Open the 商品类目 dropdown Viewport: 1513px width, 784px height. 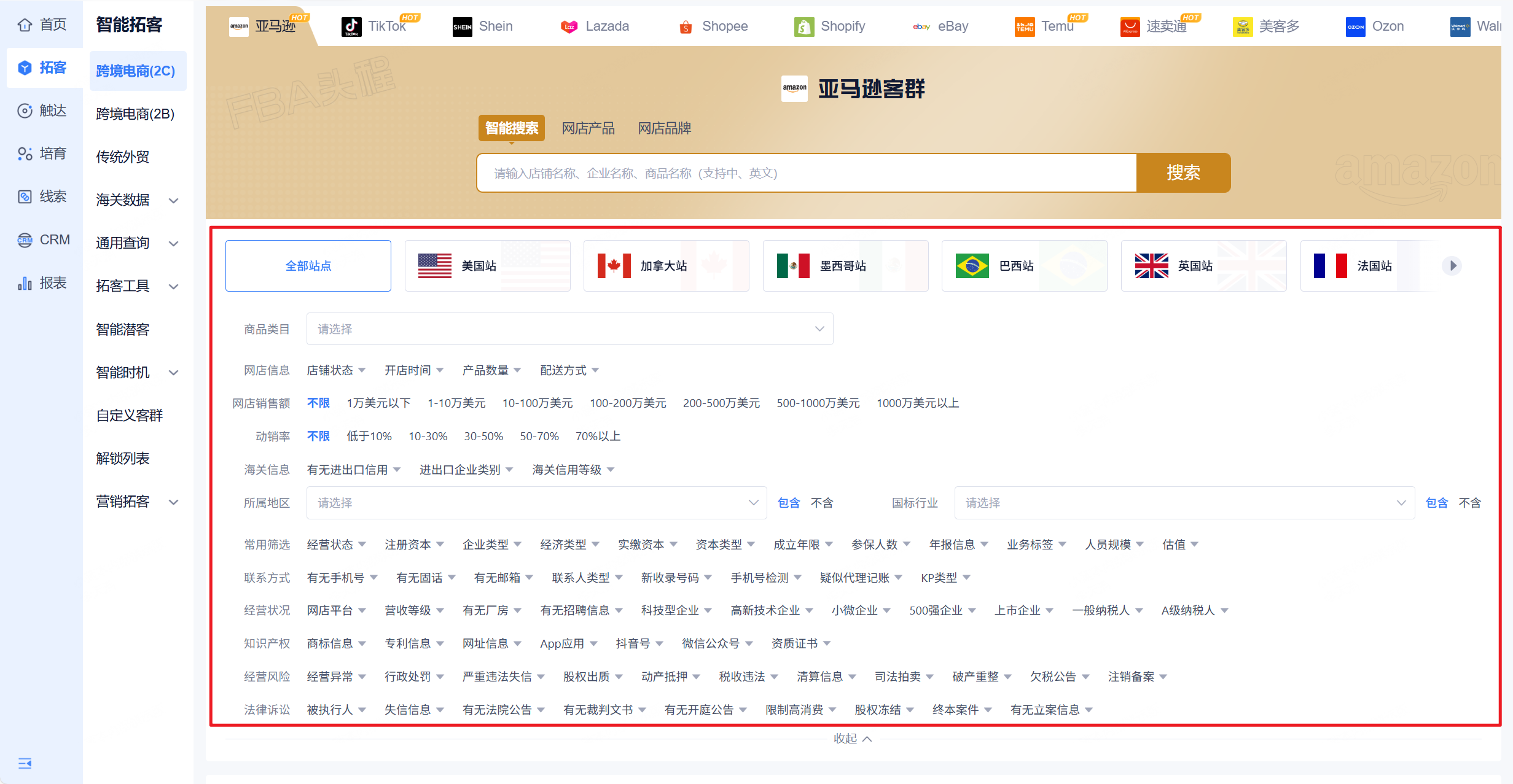tap(569, 329)
